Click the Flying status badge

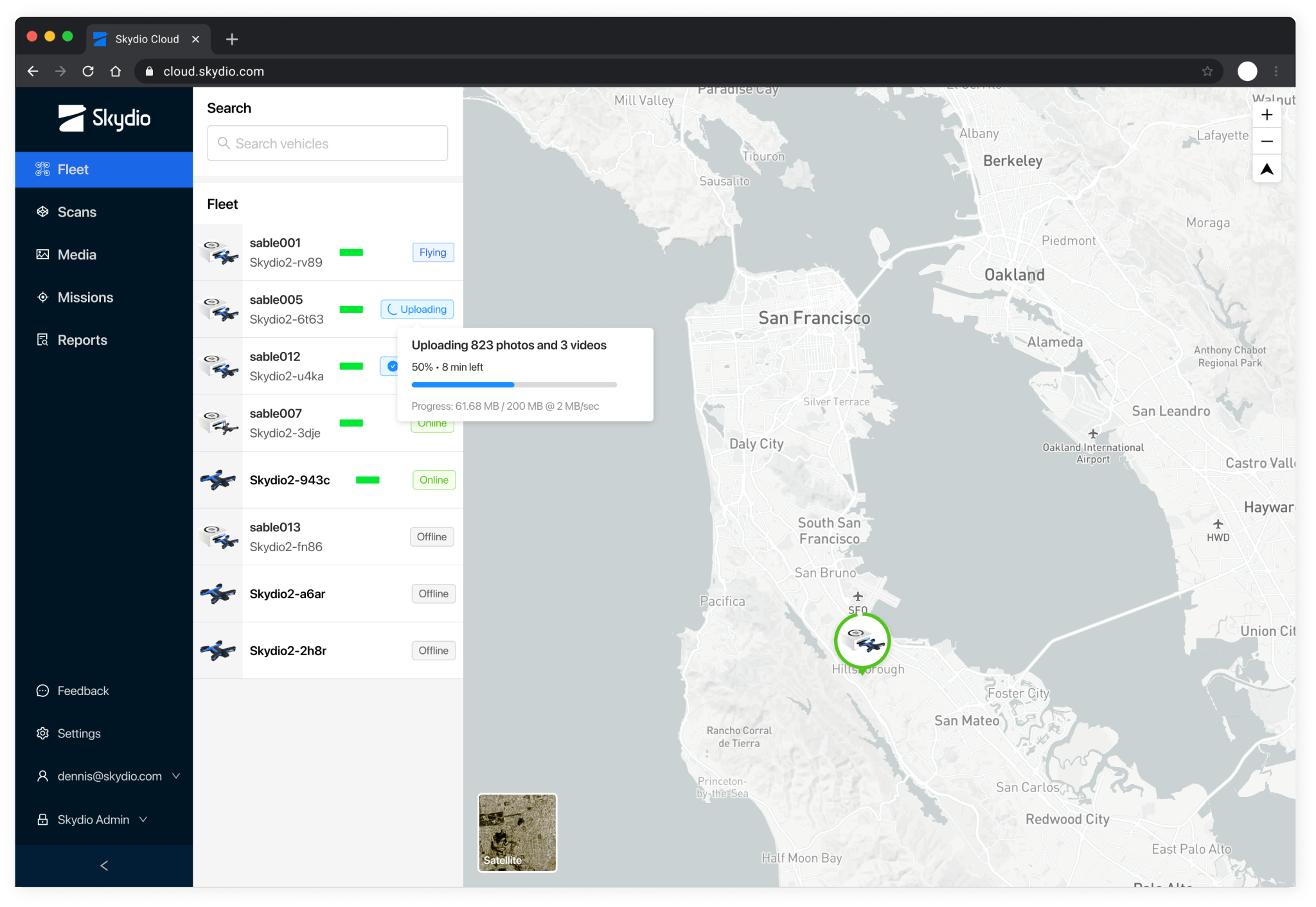[433, 252]
